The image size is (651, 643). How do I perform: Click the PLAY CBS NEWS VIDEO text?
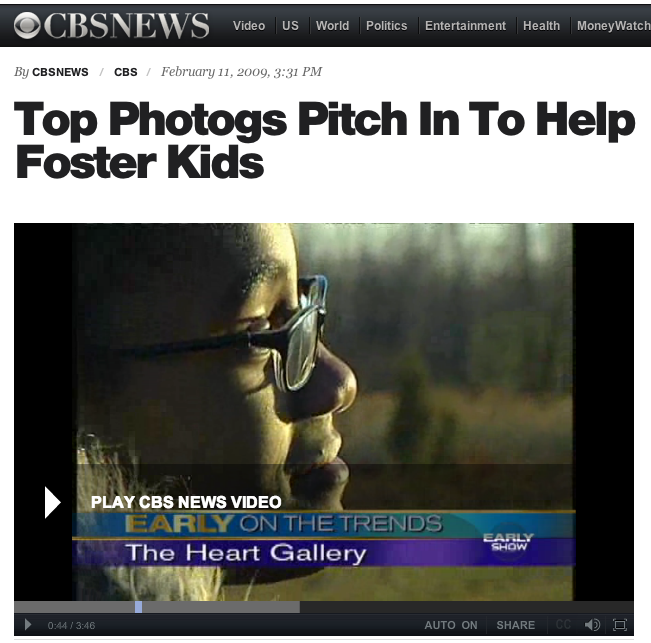tap(186, 502)
